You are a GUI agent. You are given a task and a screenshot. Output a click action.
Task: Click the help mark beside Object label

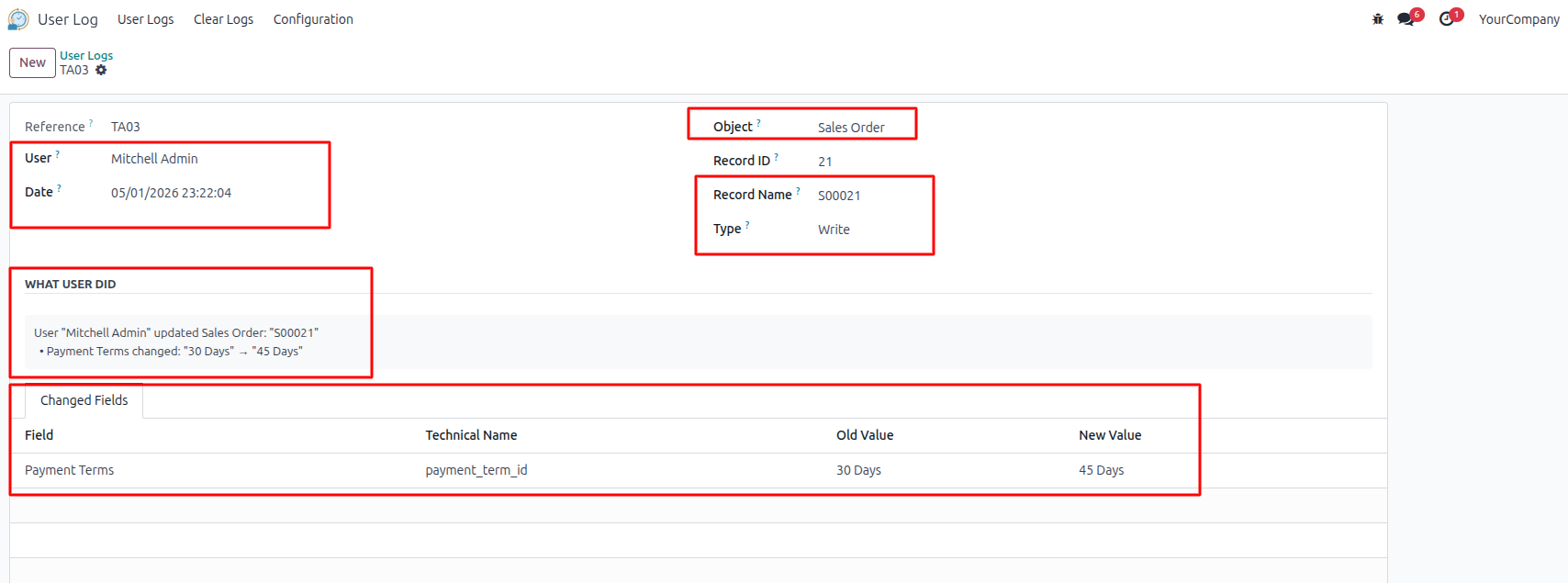[x=758, y=123]
